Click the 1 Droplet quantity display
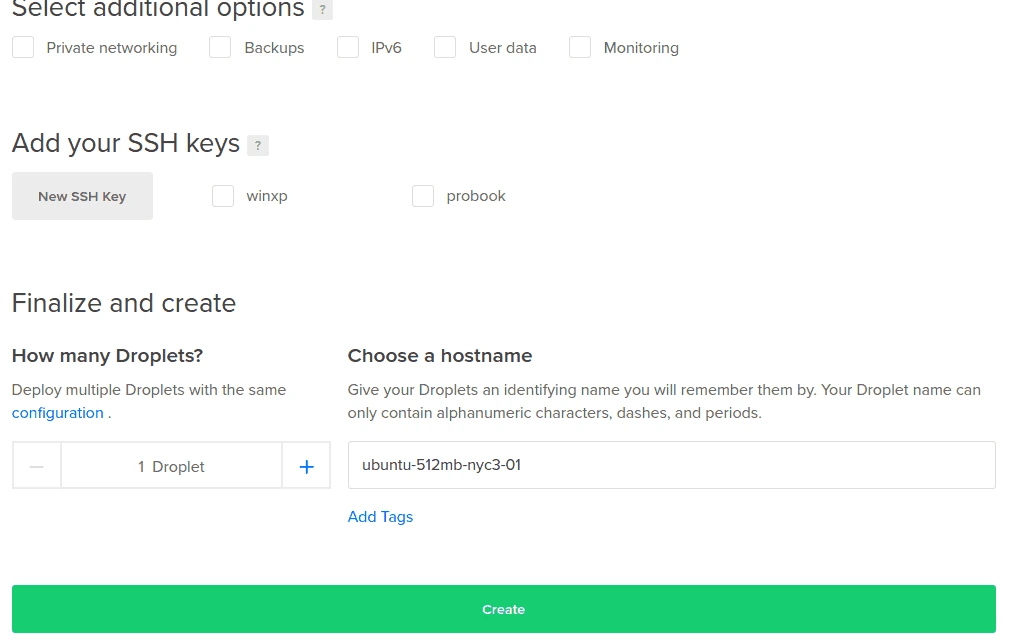Viewport: 1010px width, 643px height. point(171,466)
